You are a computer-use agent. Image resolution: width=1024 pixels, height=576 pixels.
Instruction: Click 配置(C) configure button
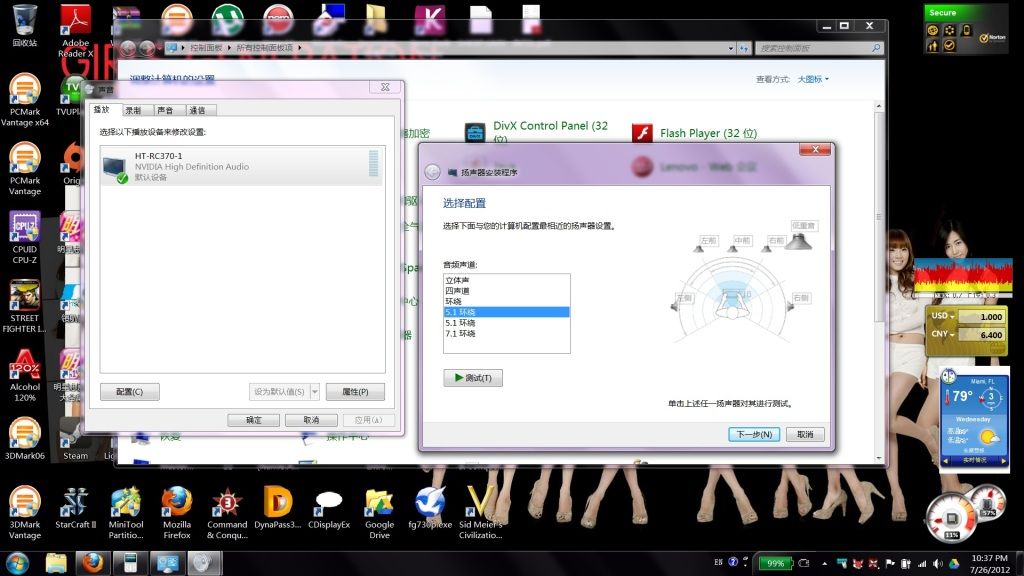(x=129, y=392)
